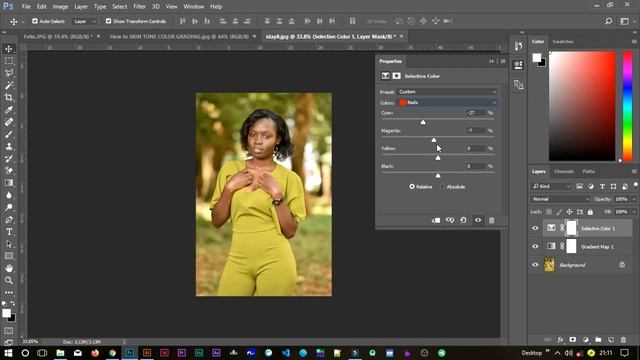Viewport: 640px width, 360px height.
Task: Switch to the Swatches tab
Action: 563,42
